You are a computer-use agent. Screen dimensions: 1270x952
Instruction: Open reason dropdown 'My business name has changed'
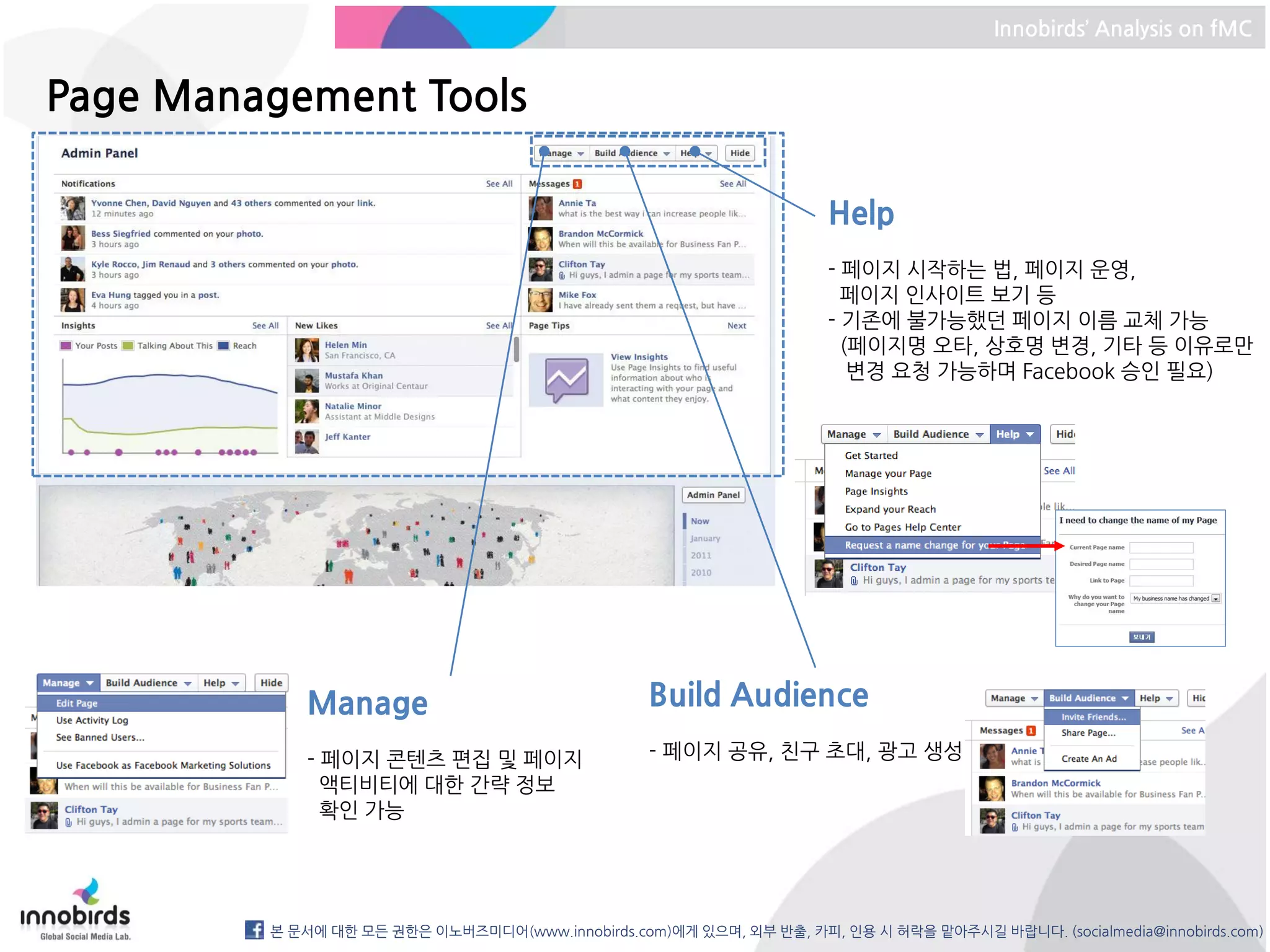pyautogui.click(x=1176, y=598)
